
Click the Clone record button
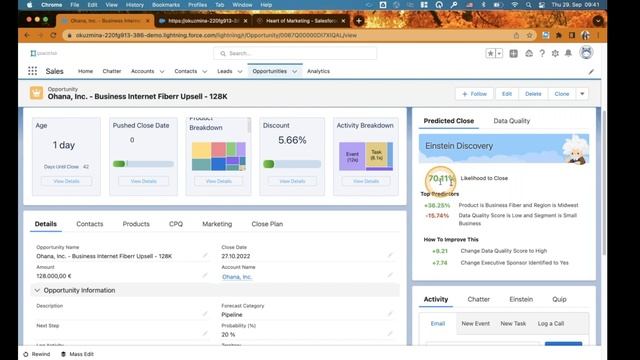(562, 94)
